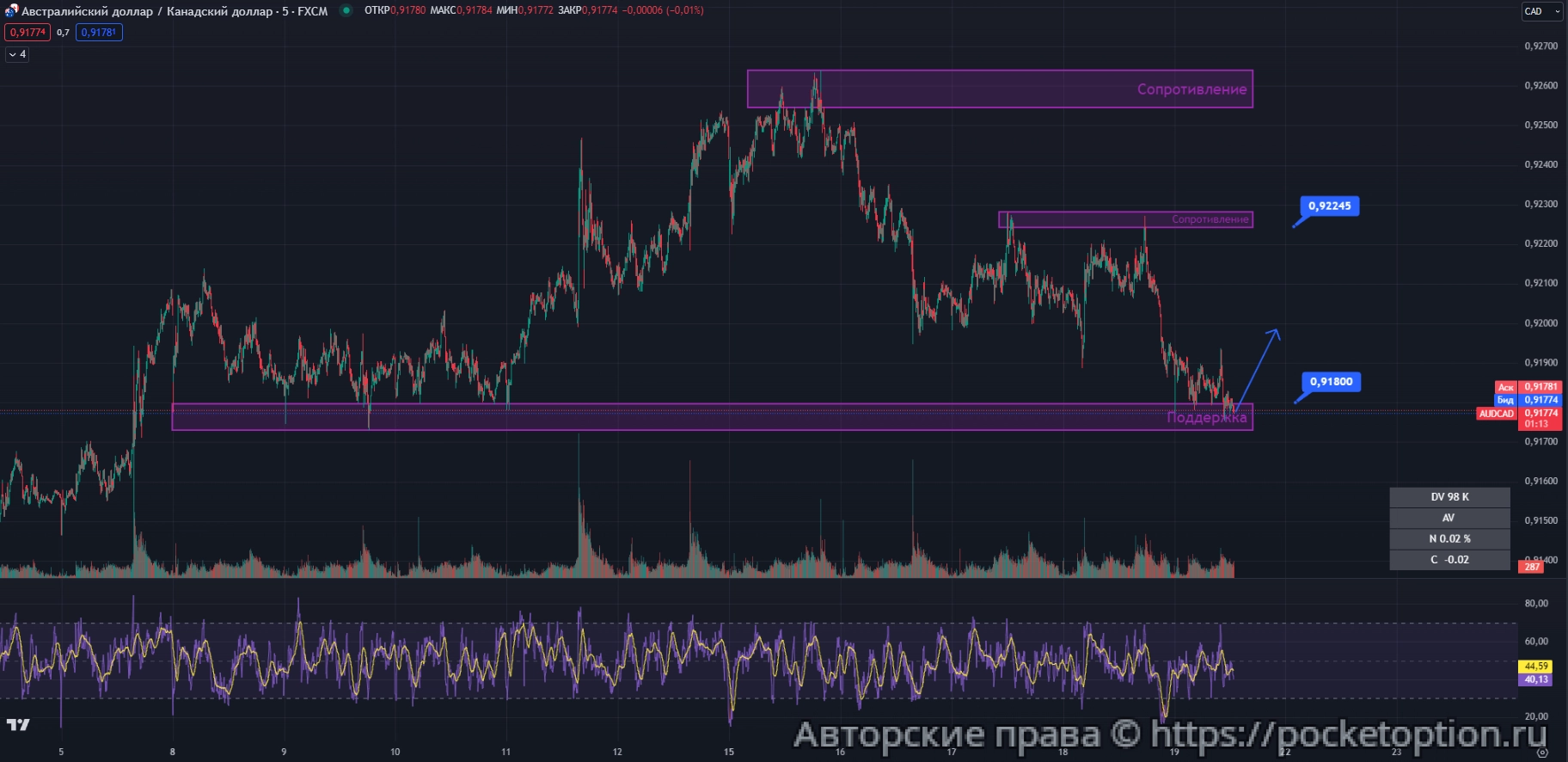Viewport: 1568px width, 762px height.
Task: Open time axis settings gear icon
Action: point(1542,752)
